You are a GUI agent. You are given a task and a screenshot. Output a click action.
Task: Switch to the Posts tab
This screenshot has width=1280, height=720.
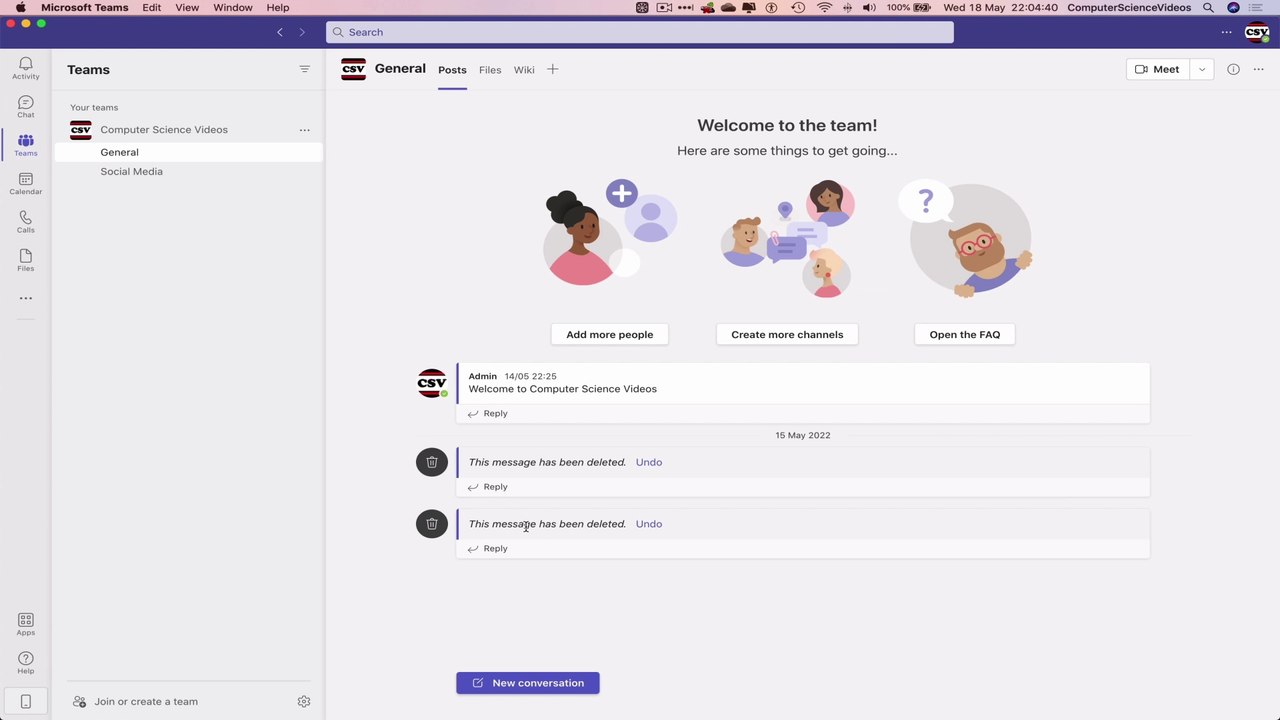click(452, 70)
